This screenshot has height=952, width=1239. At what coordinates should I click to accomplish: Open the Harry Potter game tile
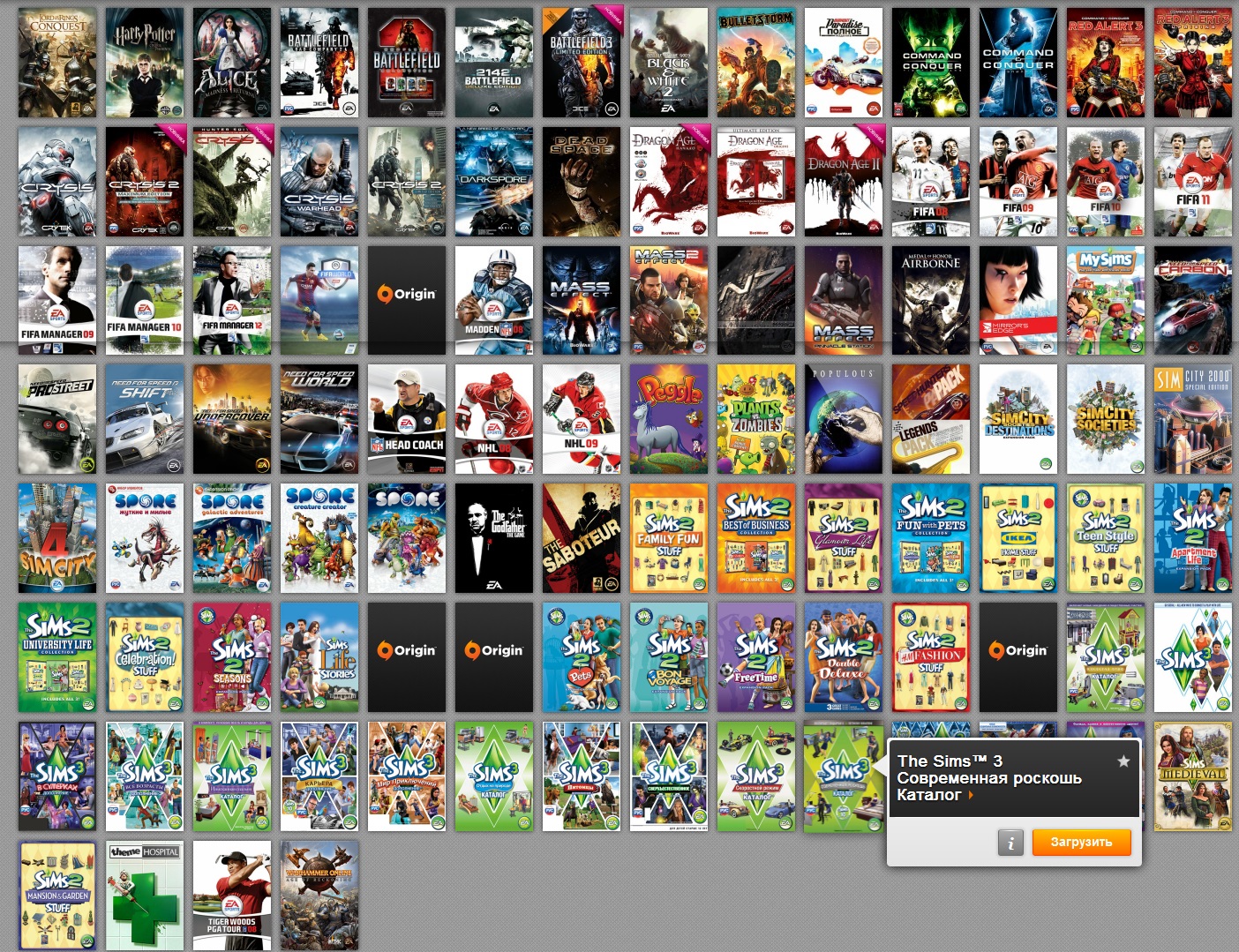145,63
